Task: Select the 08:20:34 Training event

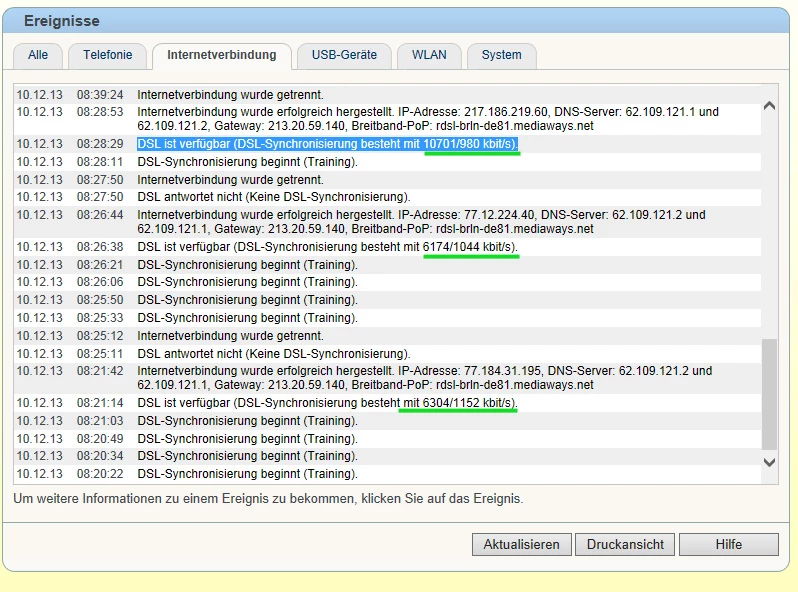Action: click(x=387, y=456)
